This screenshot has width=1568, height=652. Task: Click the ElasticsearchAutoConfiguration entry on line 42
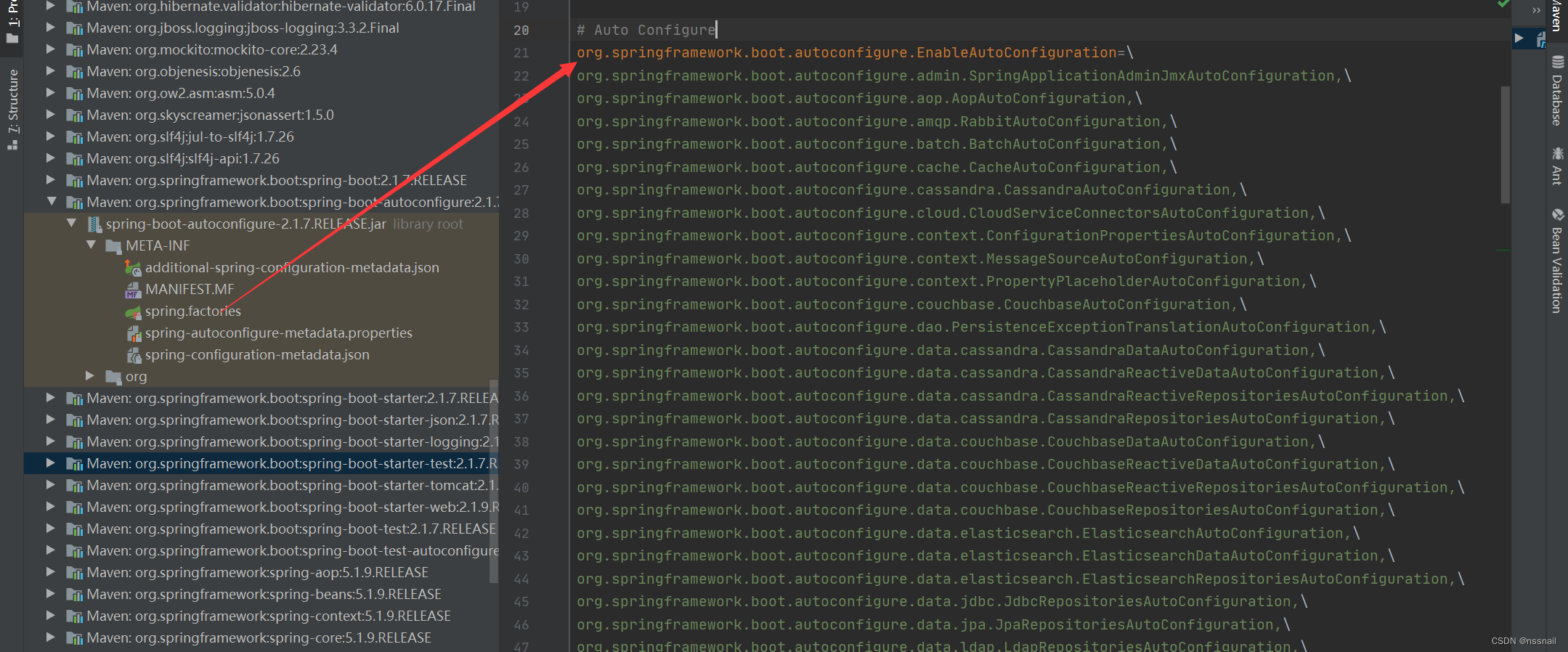click(963, 533)
